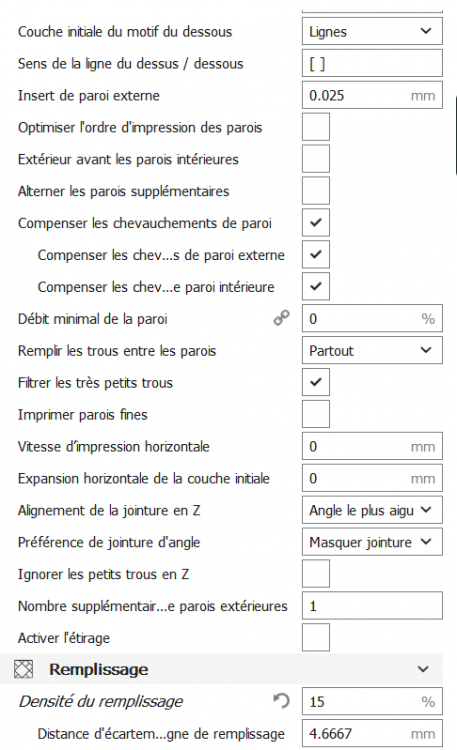The width and height of the screenshot is (457, 750).
Task: Uncheck Compenser les chevauchements de paroi
Action: (316, 222)
